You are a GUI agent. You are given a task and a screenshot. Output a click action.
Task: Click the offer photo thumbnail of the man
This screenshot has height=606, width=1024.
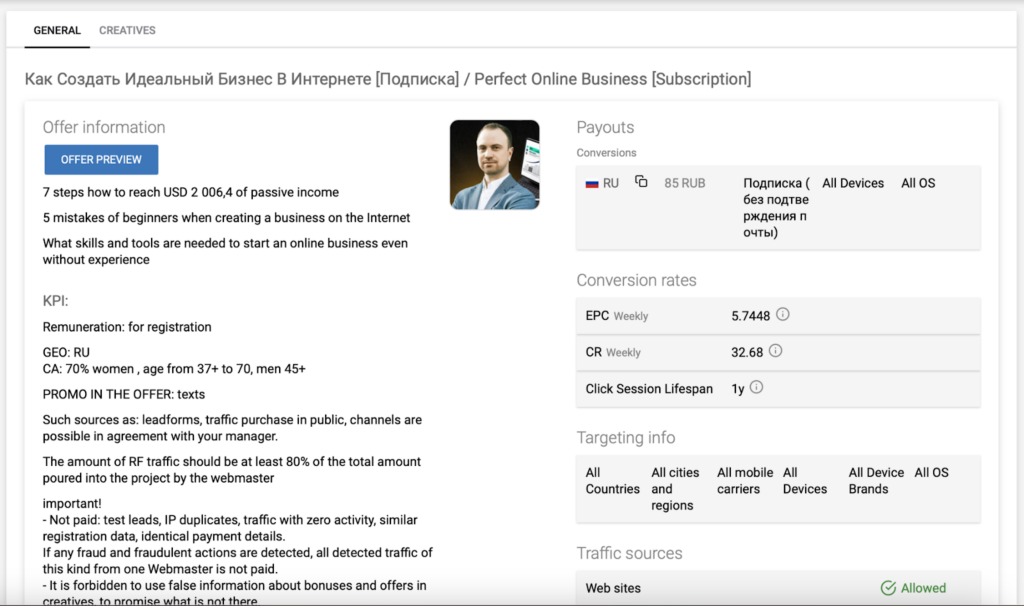pyautogui.click(x=494, y=165)
